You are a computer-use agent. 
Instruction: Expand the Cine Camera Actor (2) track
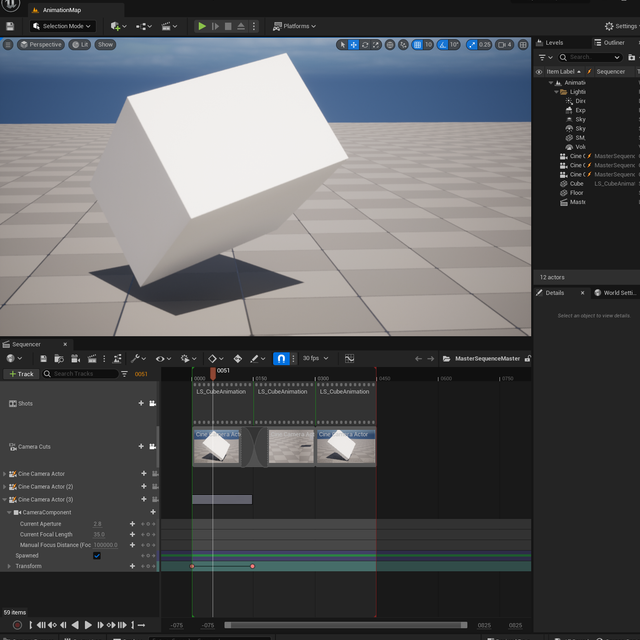point(4,486)
